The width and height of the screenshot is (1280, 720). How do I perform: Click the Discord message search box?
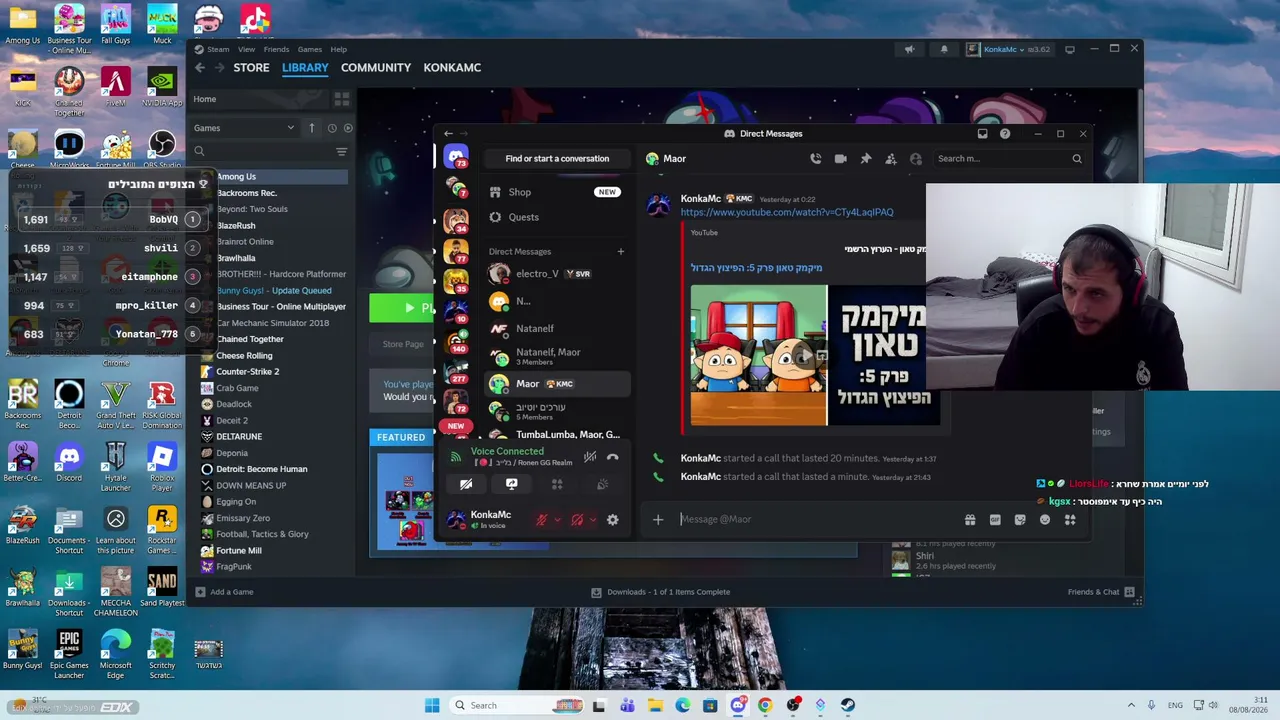point(1008,158)
